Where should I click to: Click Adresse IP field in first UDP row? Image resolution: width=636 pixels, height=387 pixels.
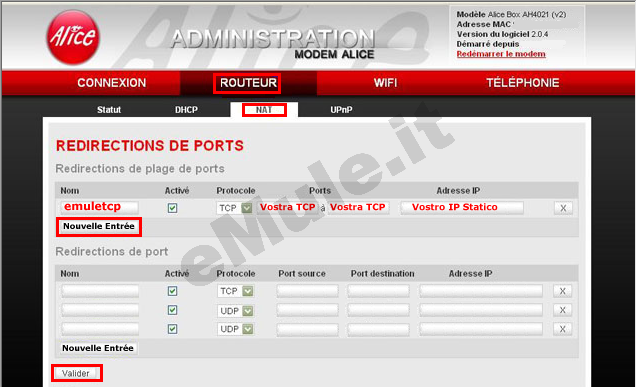[x=481, y=310]
